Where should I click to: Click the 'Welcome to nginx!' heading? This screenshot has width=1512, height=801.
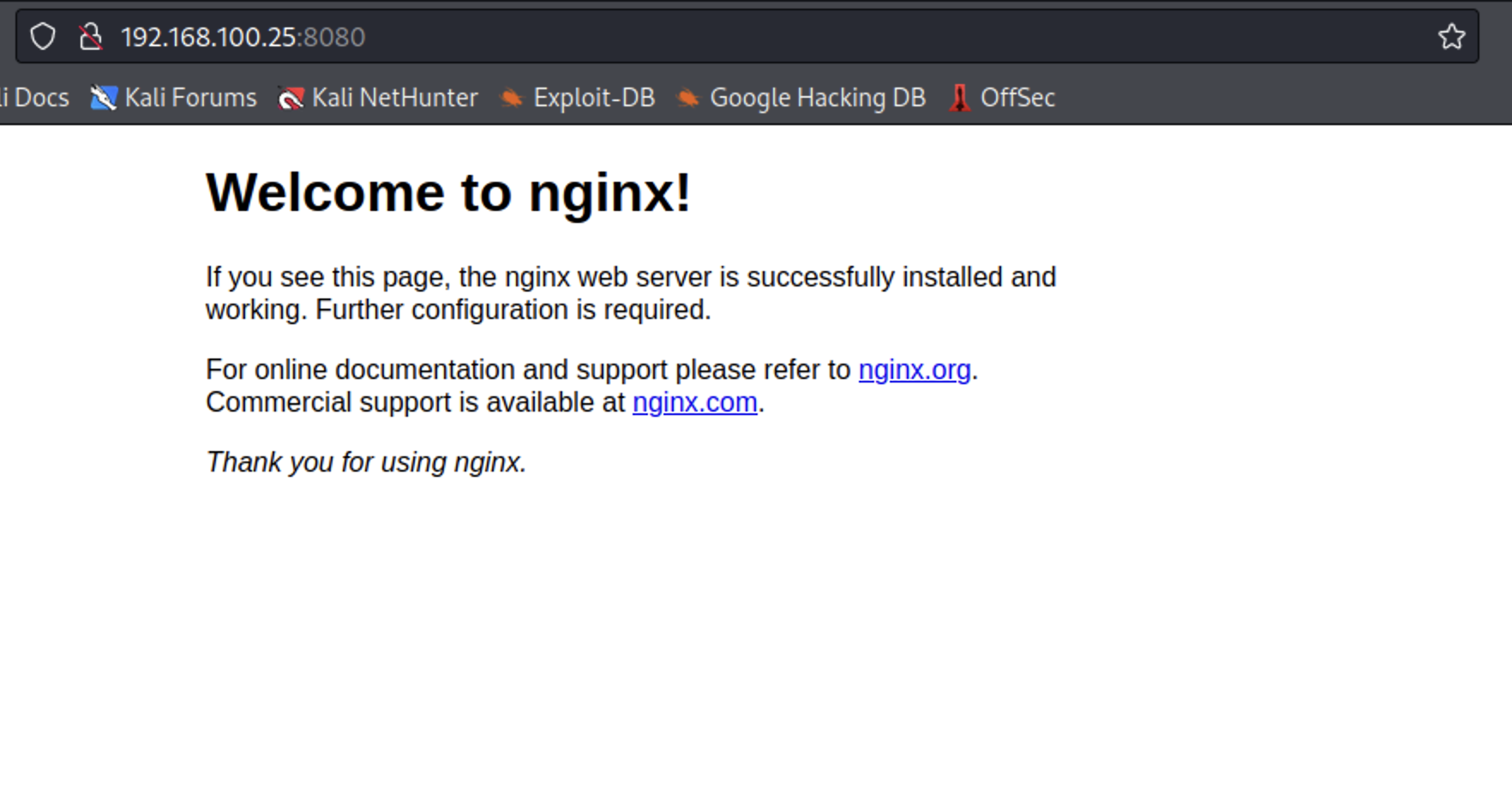click(448, 192)
